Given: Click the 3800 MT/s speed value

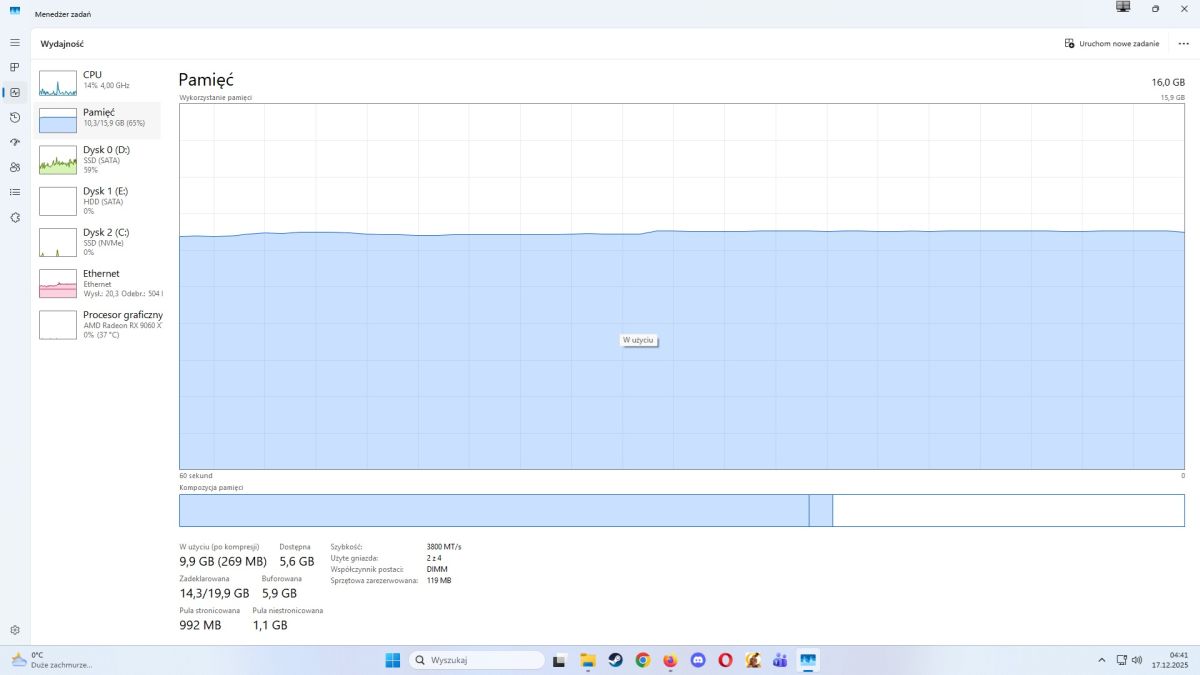Looking at the screenshot, I should tap(444, 547).
